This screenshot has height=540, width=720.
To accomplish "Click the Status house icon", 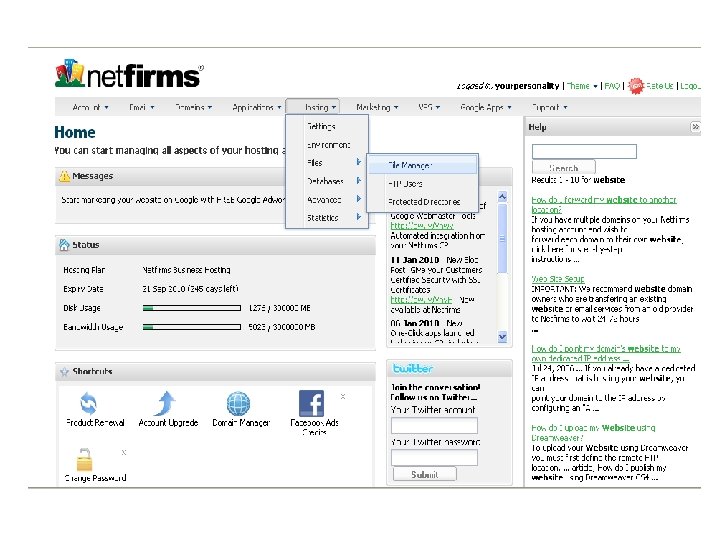I will pyautogui.click(x=64, y=245).
